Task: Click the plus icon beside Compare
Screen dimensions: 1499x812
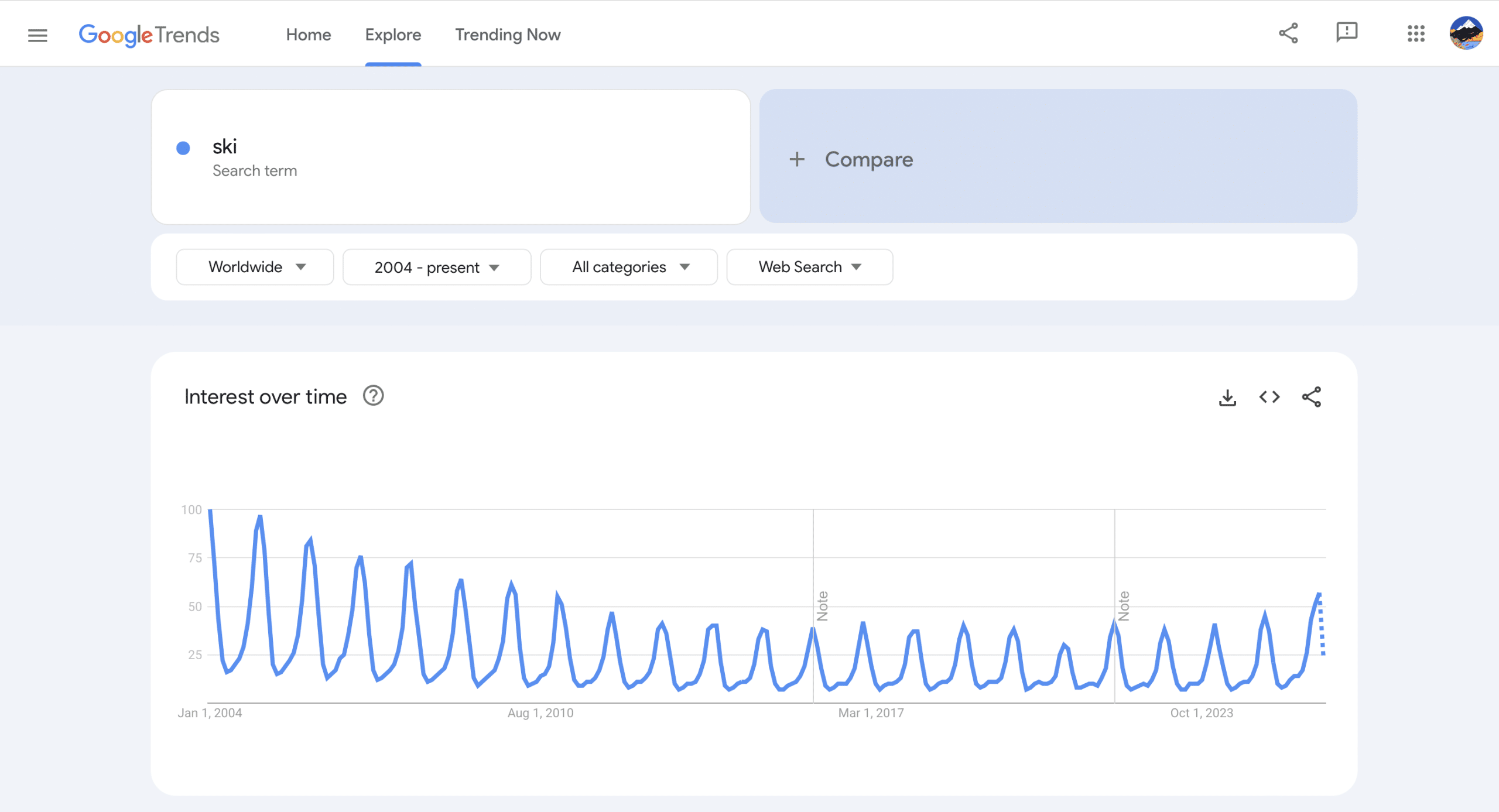Action: tap(797, 159)
